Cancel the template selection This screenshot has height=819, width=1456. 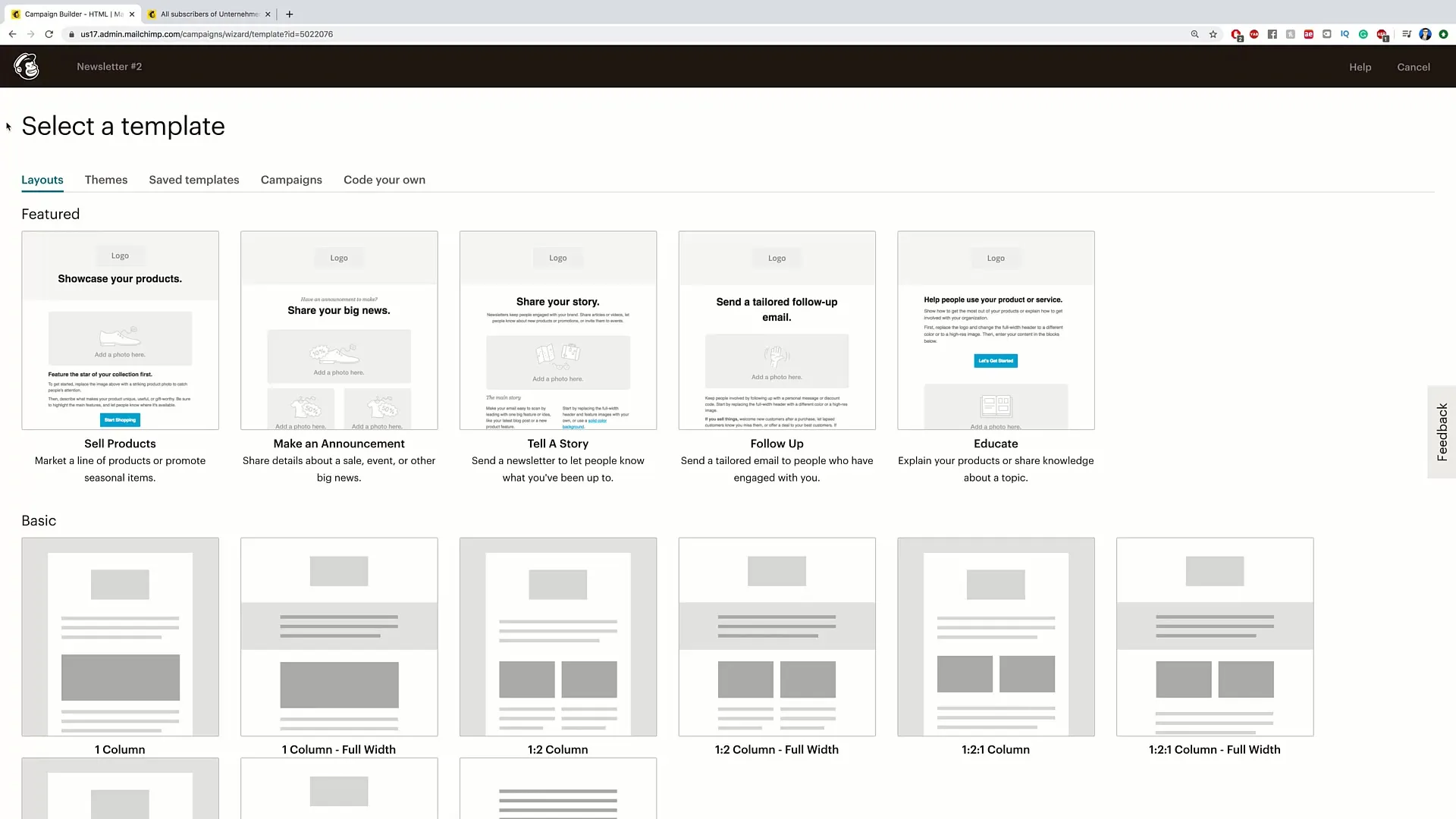(1414, 67)
